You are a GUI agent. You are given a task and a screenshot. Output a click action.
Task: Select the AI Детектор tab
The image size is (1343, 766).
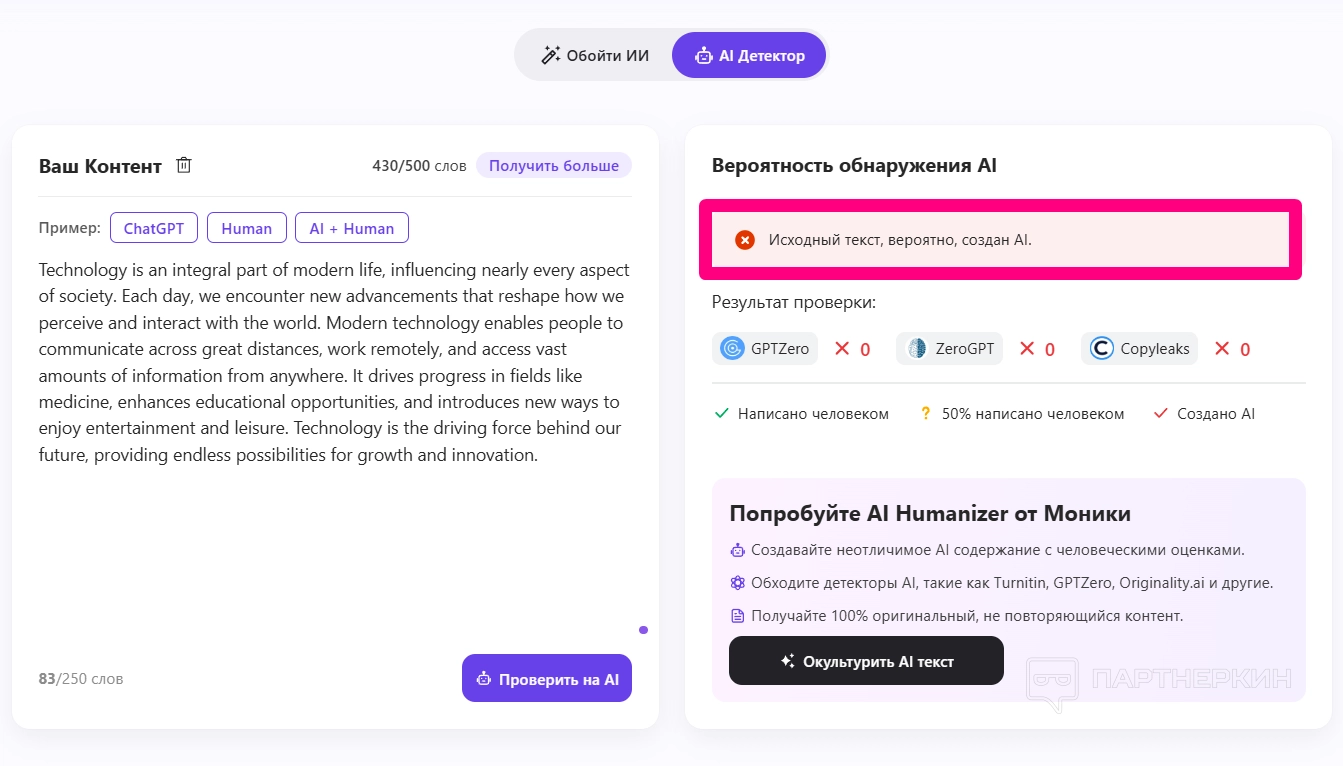click(x=749, y=55)
